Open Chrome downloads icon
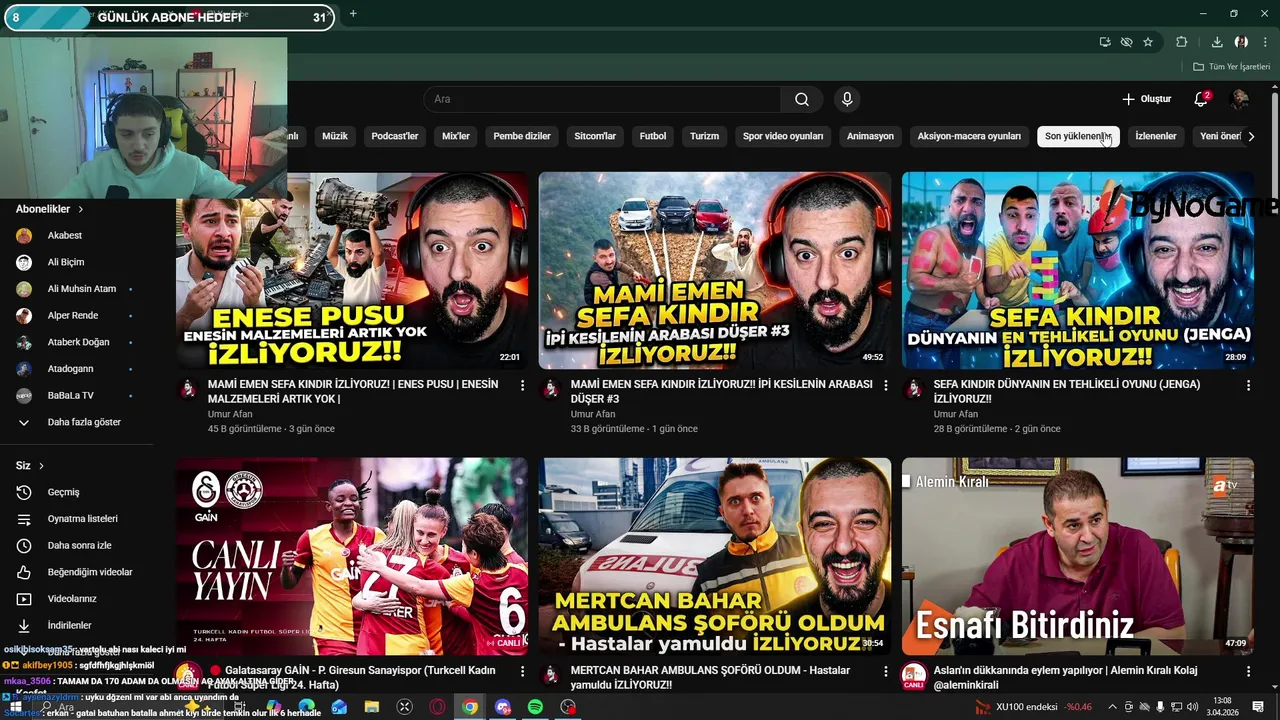This screenshot has width=1280, height=720. pyautogui.click(x=1217, y=42)
